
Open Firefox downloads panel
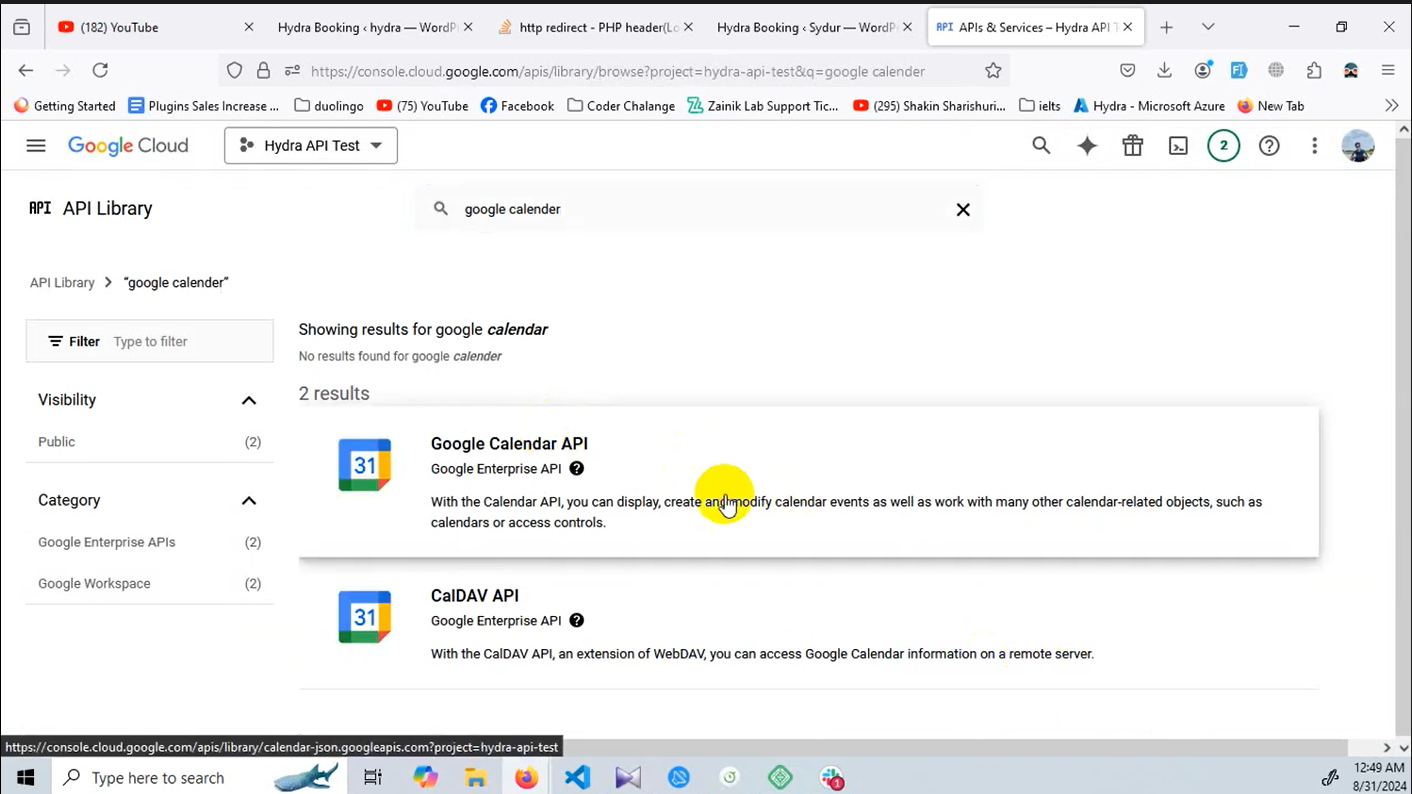click(x=1164, y=70)
